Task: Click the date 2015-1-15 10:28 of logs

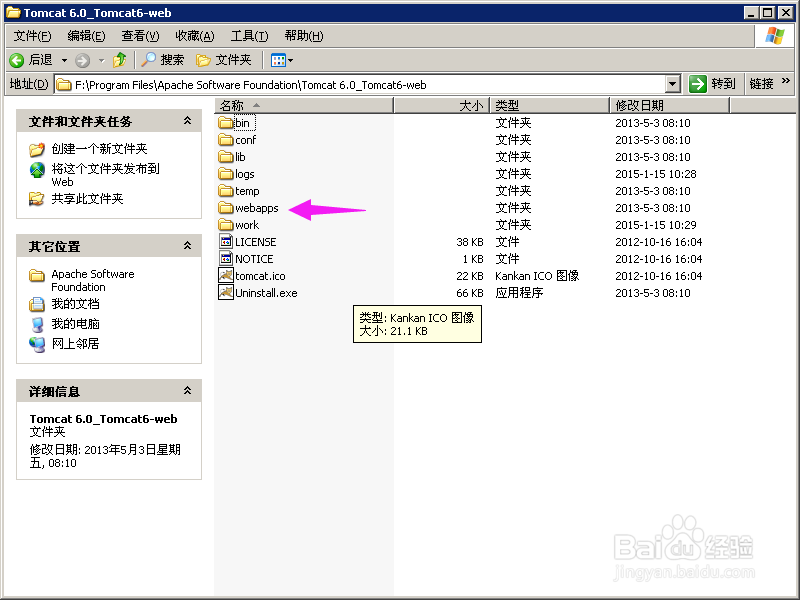Action: [656, 174]
